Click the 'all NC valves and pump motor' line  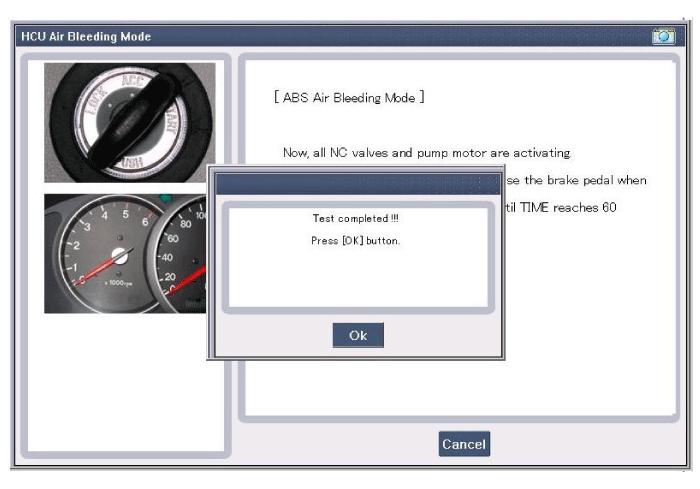point(426,153)
